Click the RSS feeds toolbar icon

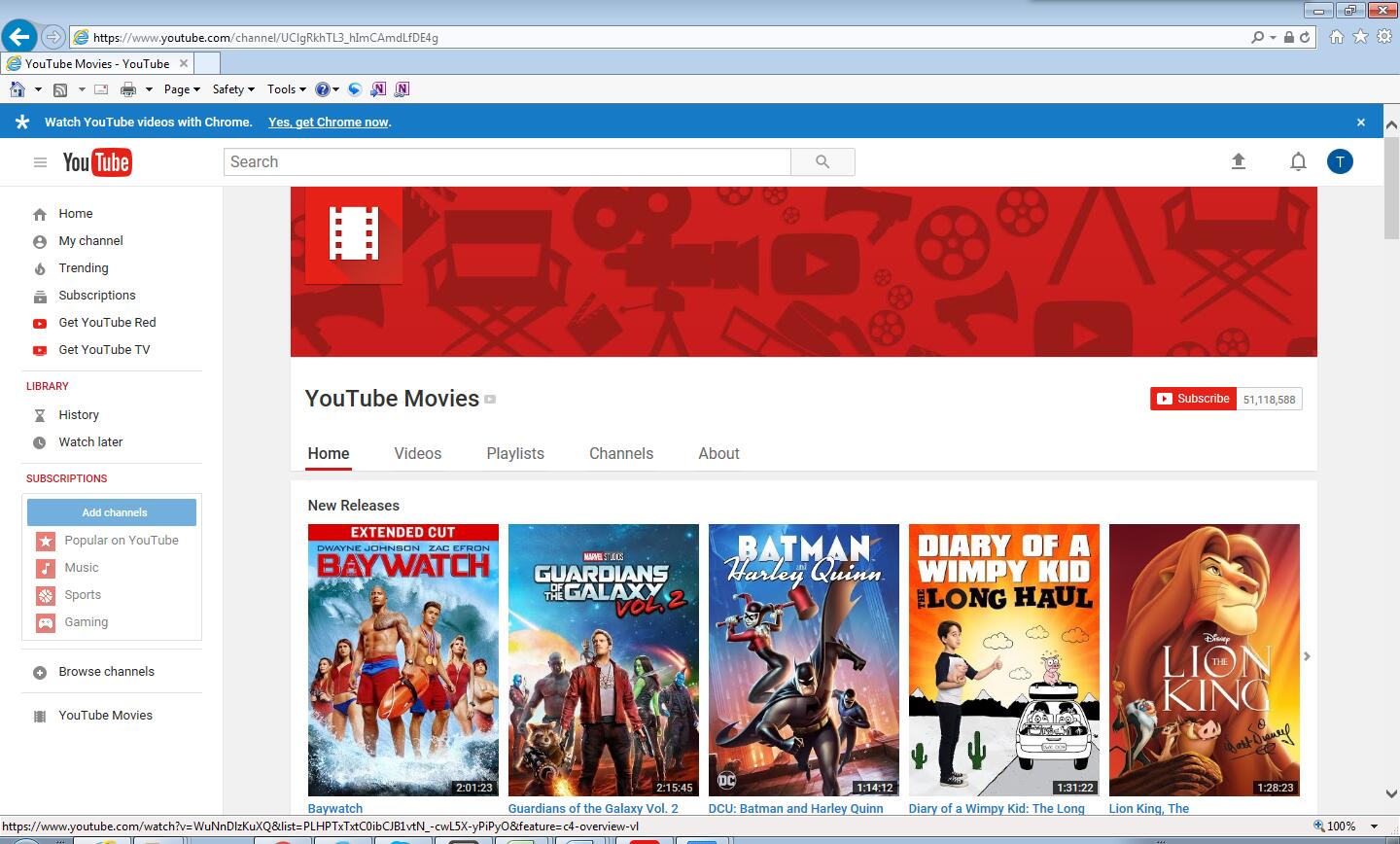click(60, 89)
